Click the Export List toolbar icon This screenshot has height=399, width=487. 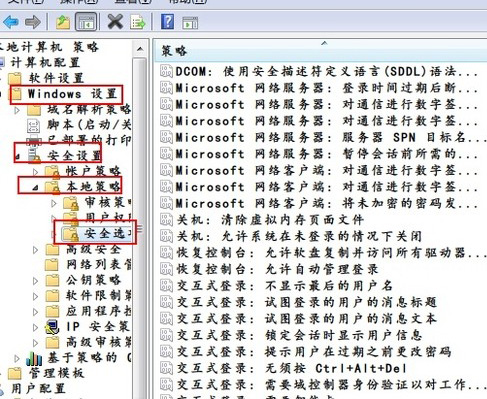(138, 22)
